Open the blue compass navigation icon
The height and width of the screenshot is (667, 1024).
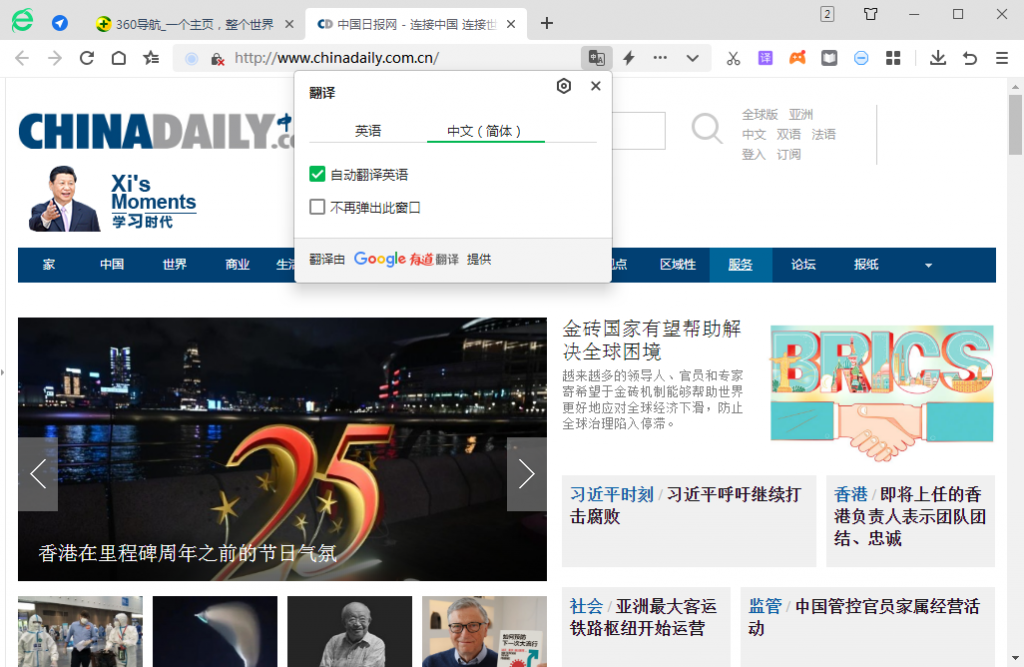(x=60, y=24)
